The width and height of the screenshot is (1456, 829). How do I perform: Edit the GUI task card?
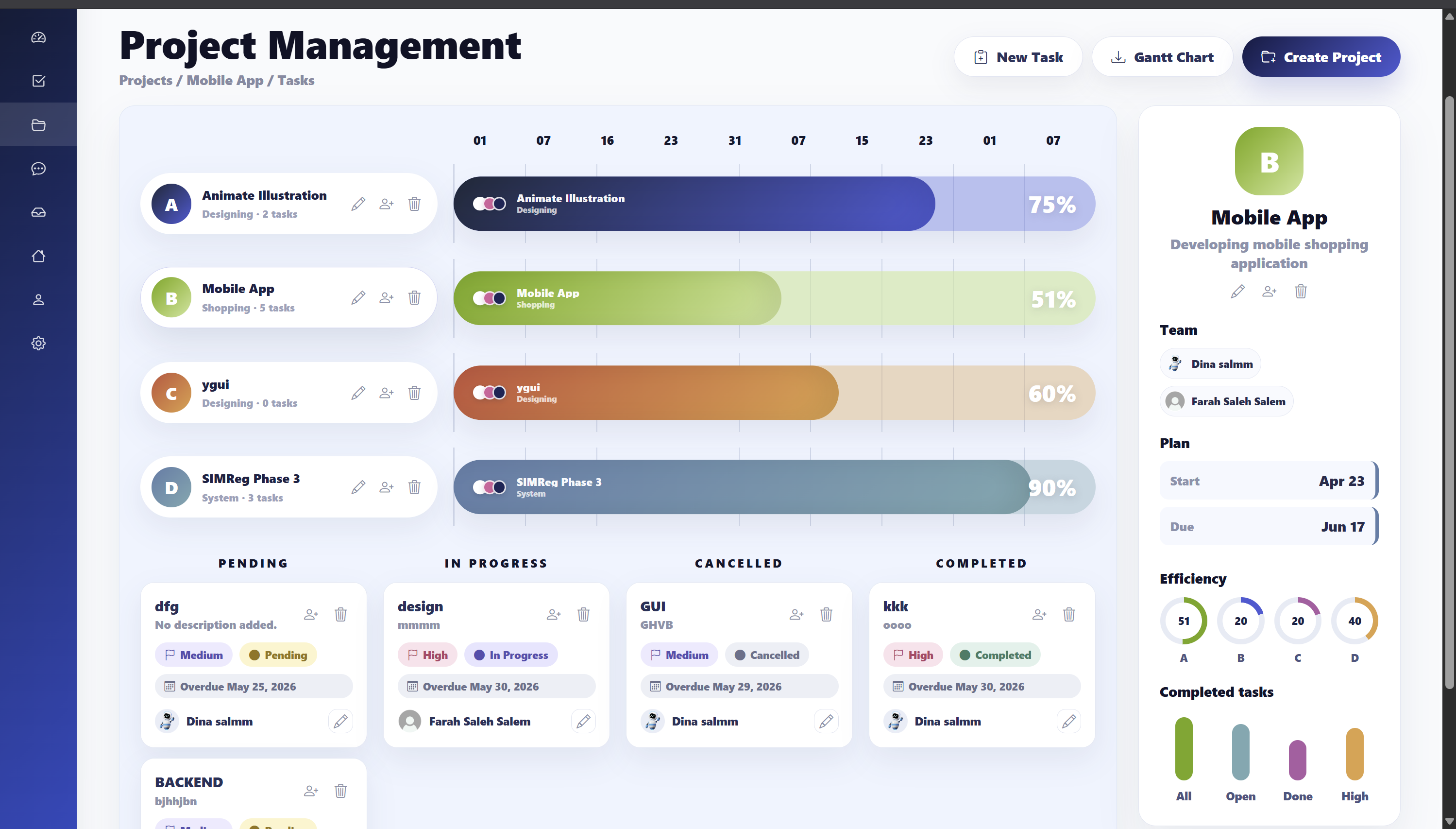coord(826,722)
